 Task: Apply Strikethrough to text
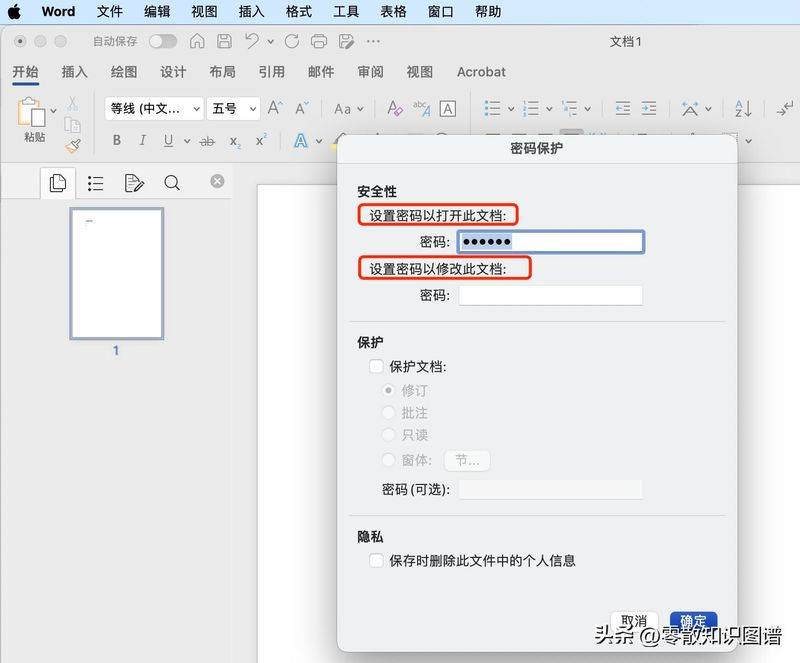[207, 142]
